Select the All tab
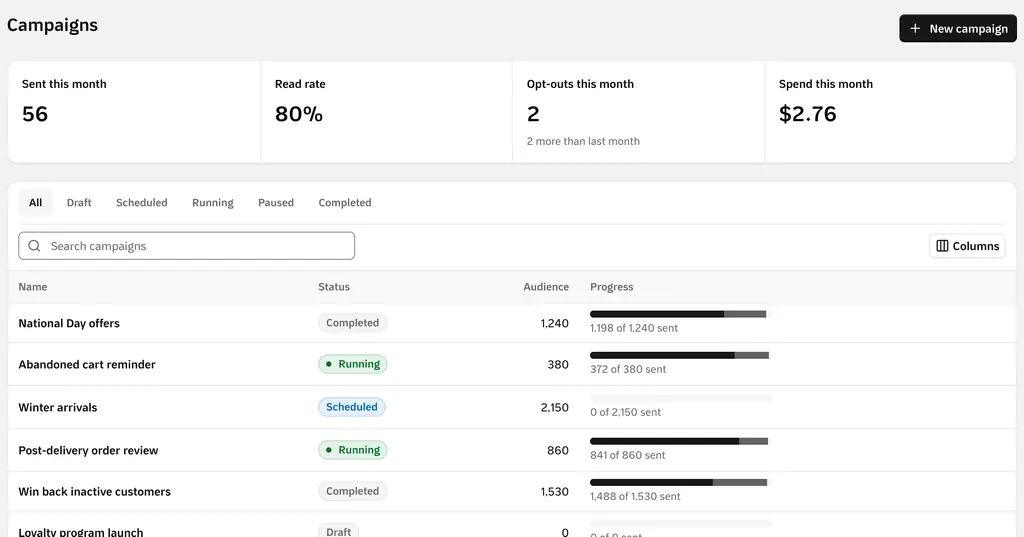 [x=35, y=203]
